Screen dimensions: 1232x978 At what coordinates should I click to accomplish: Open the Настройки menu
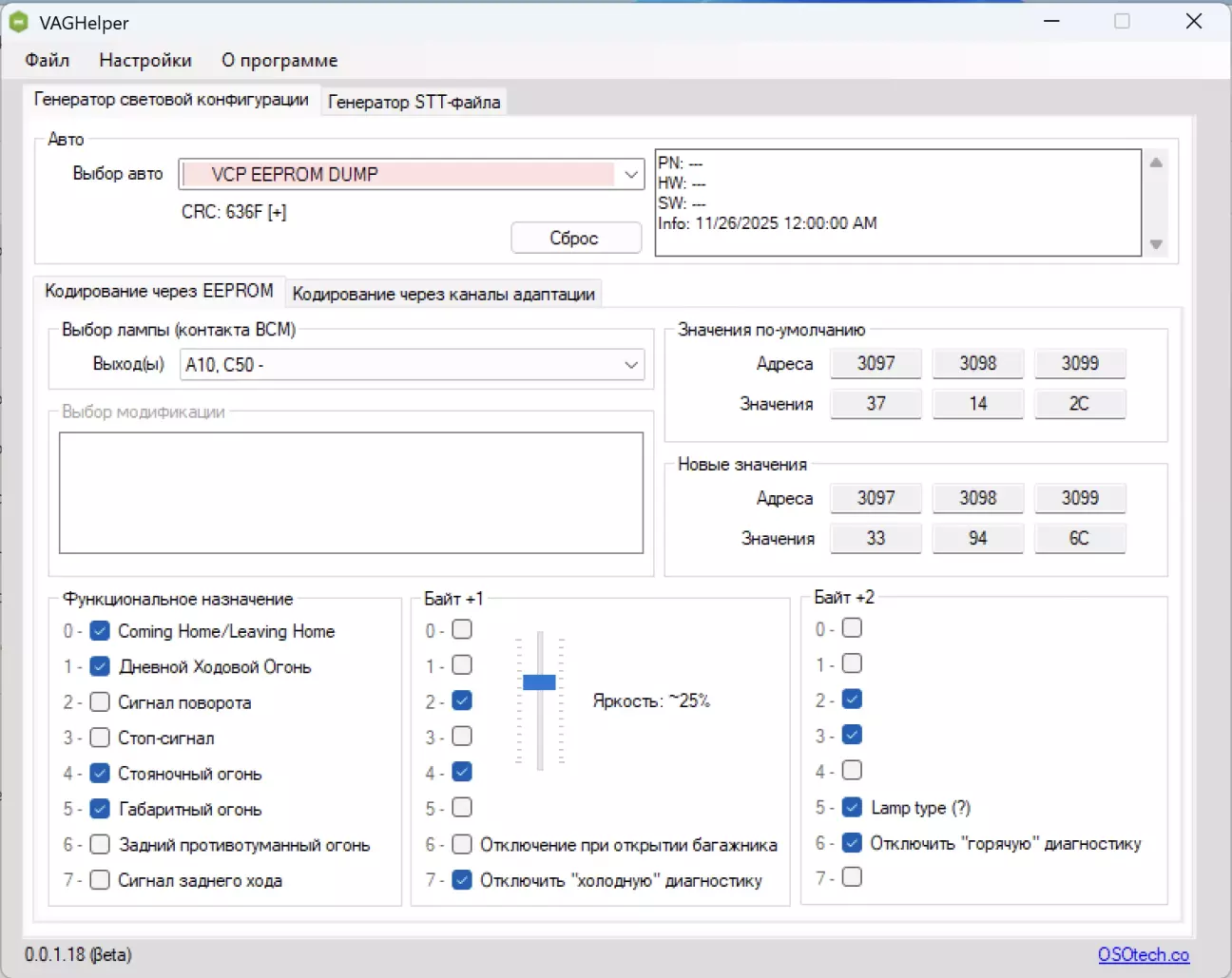pos(145,61)
